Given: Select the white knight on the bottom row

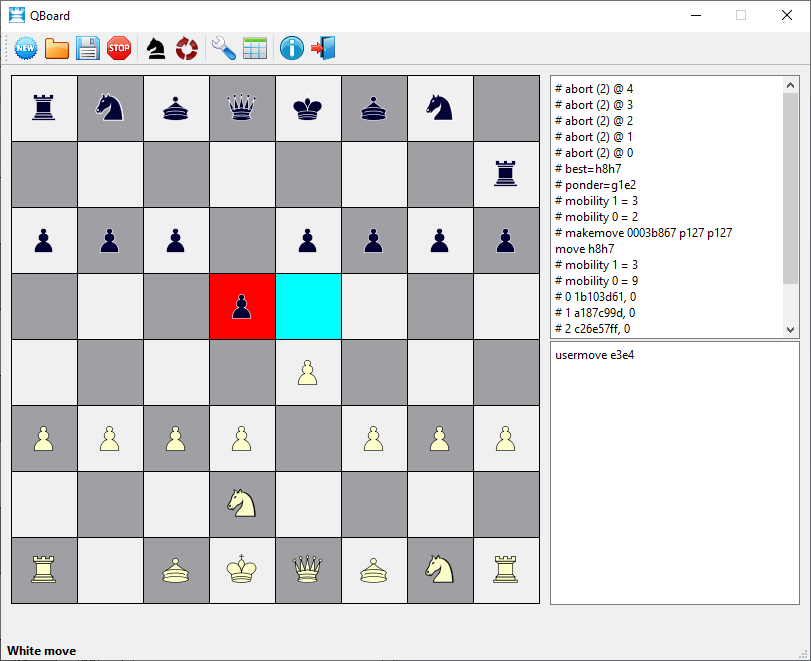Looking at the screenshot, I should pos(440,570).
